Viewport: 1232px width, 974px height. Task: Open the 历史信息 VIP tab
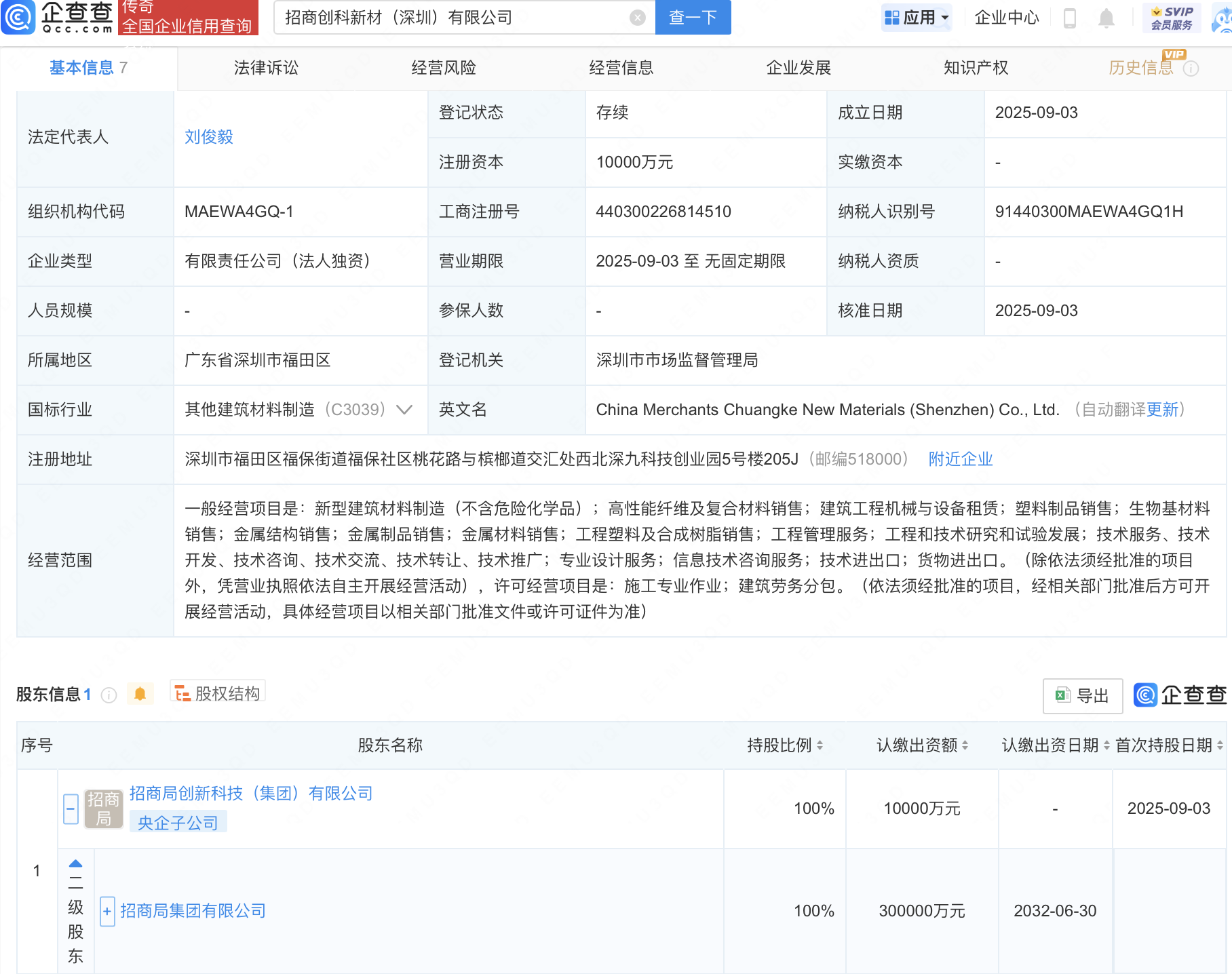(1141, 68)
